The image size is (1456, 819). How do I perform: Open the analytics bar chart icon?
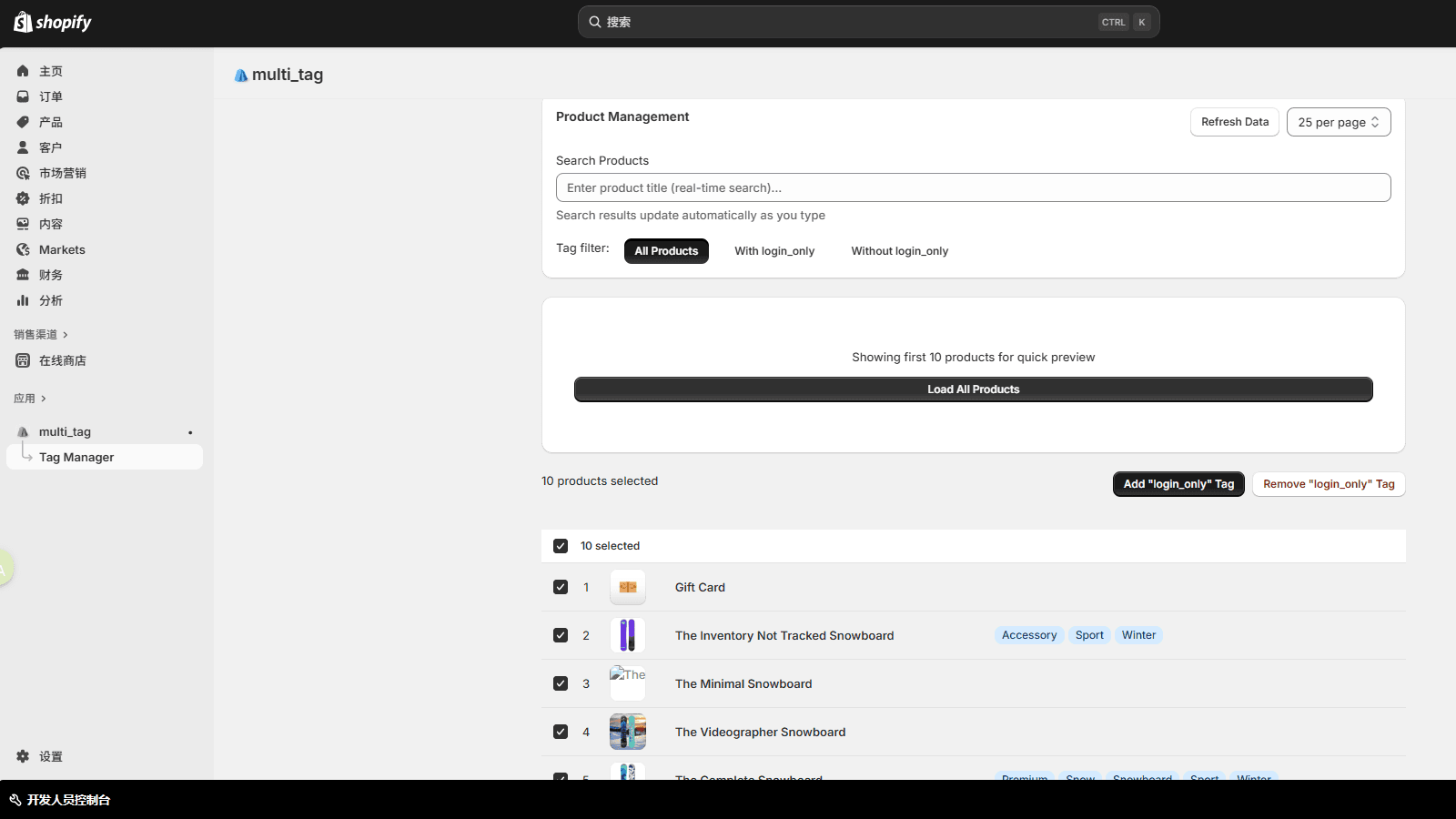point(23,300)
